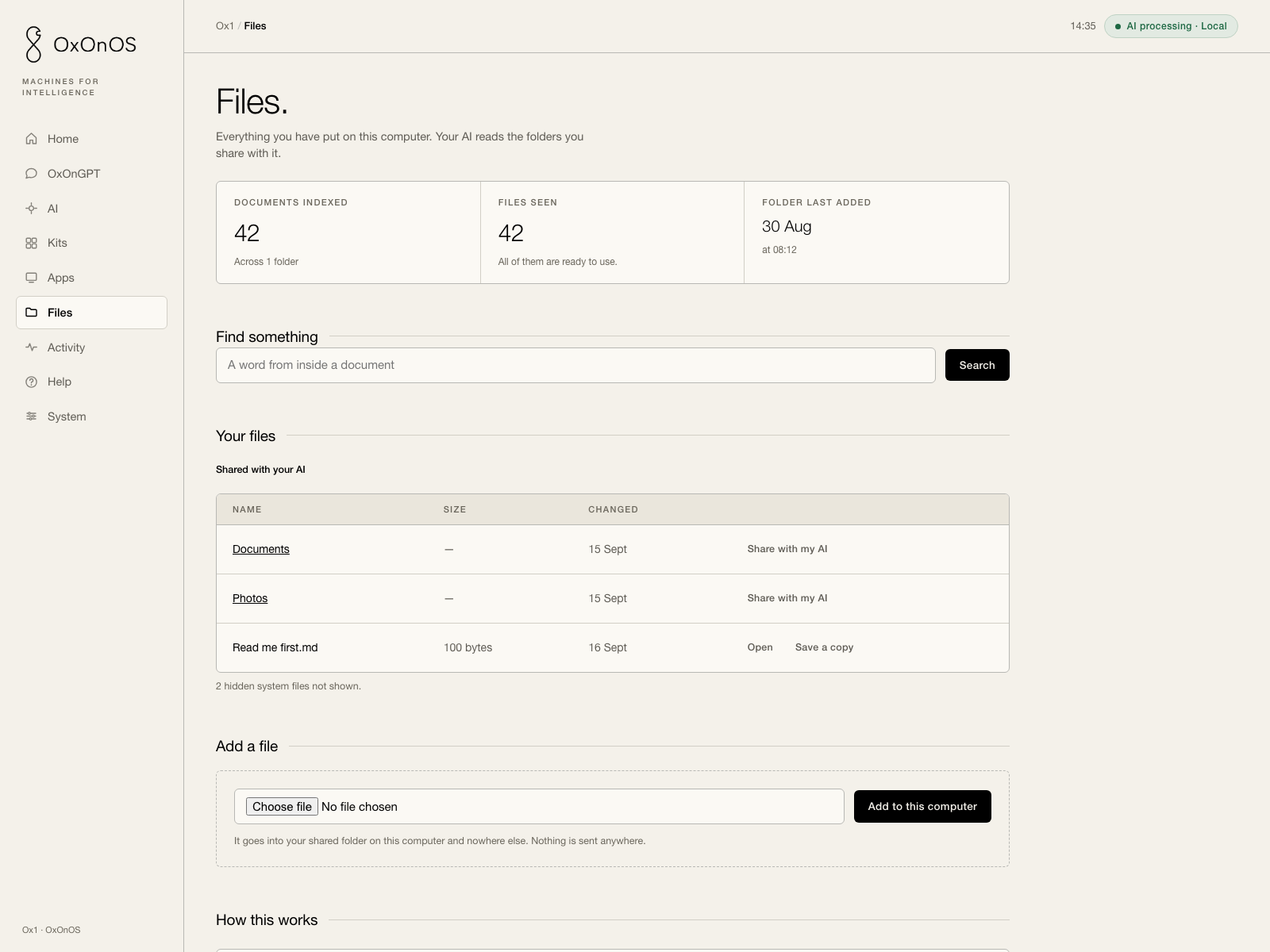1270x952 pixels.
Task: Click the 100 bytes size value
Action: 468,647
